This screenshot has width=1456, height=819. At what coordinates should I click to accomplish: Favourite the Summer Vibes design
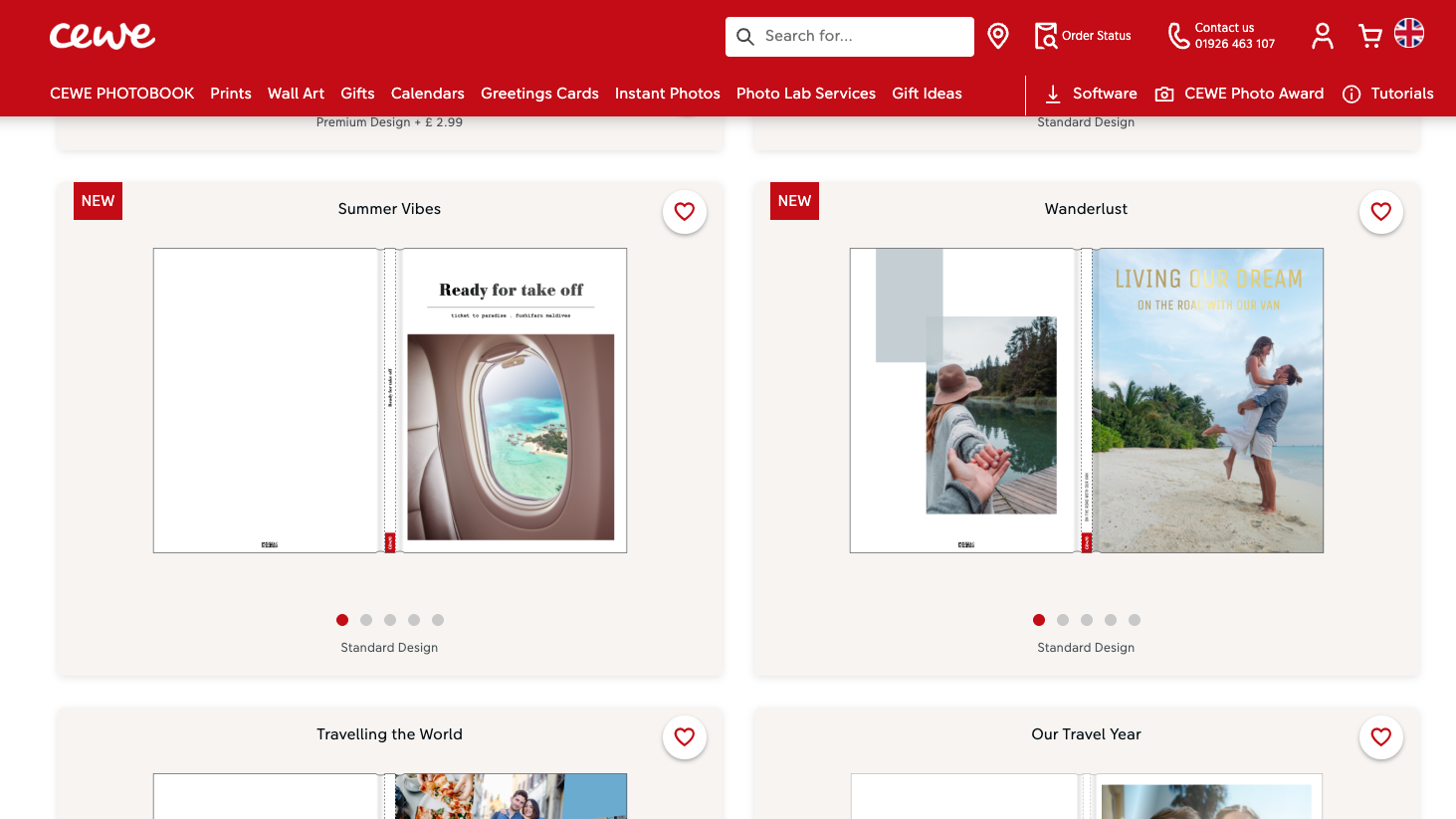coord(685,212)
